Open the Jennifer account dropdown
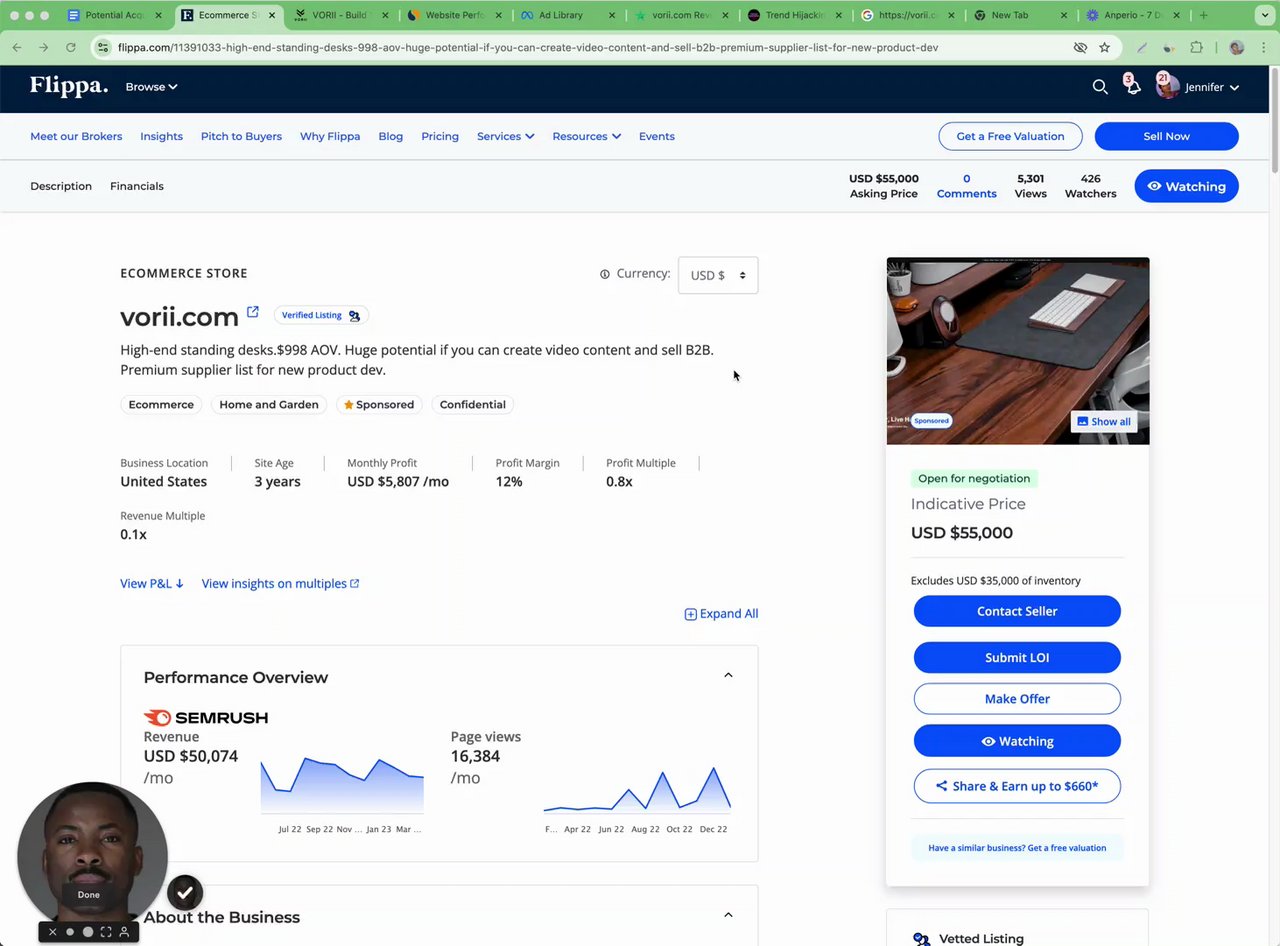The image size is (1280, 946). (1211, 87)
